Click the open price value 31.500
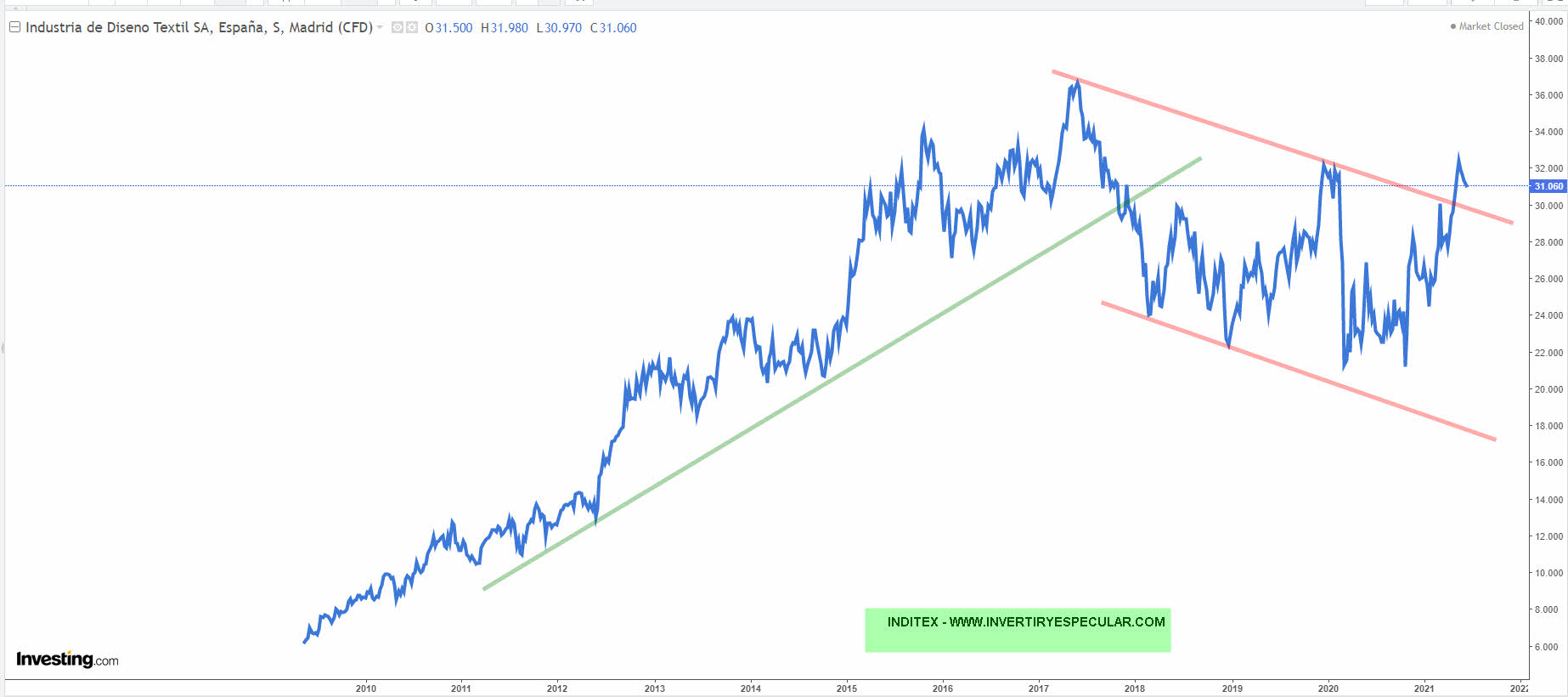Image resolution: width=1568 pixels, height=697 pixels. 454,28
